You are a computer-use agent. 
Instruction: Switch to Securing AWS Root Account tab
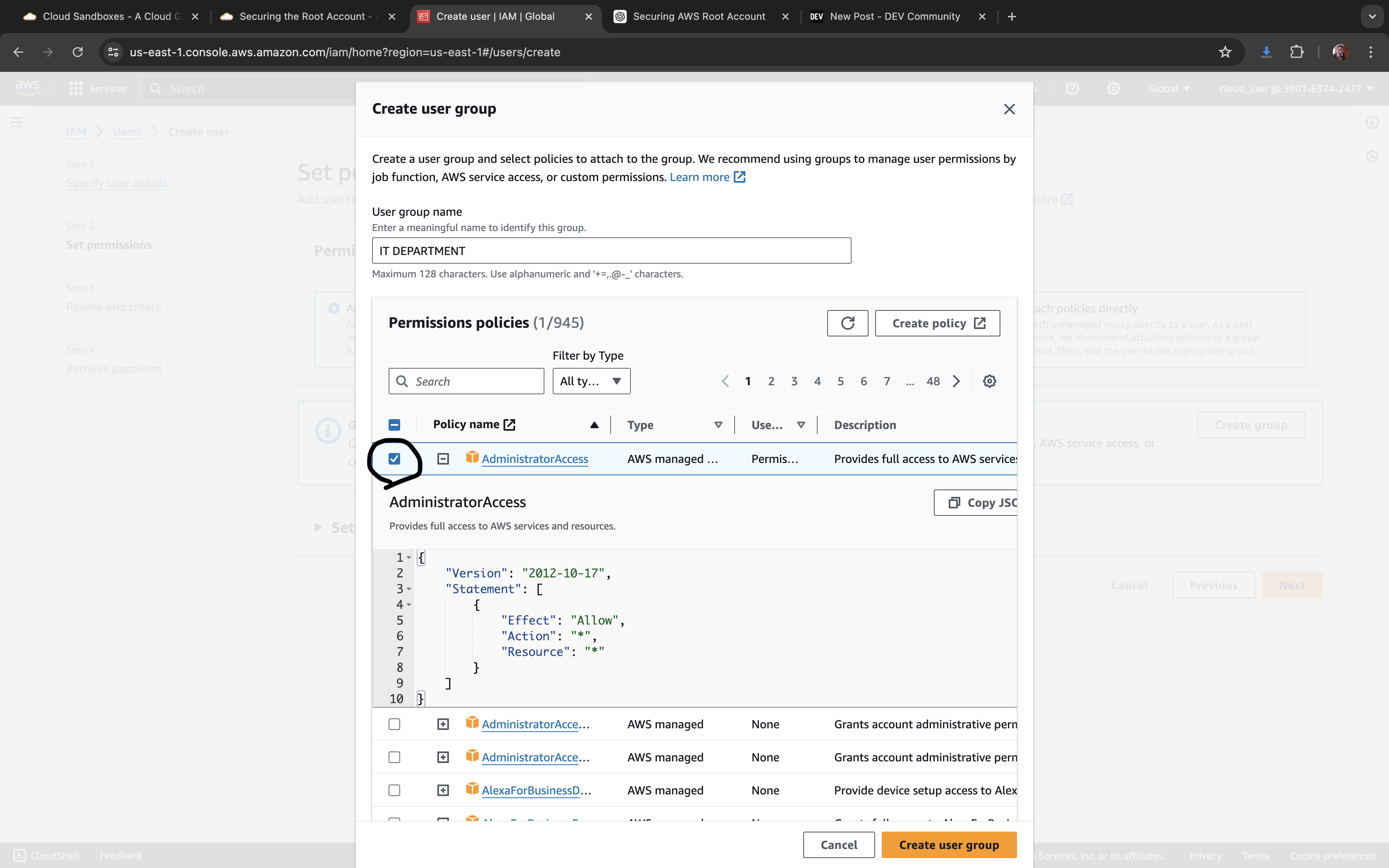[699, 17]
